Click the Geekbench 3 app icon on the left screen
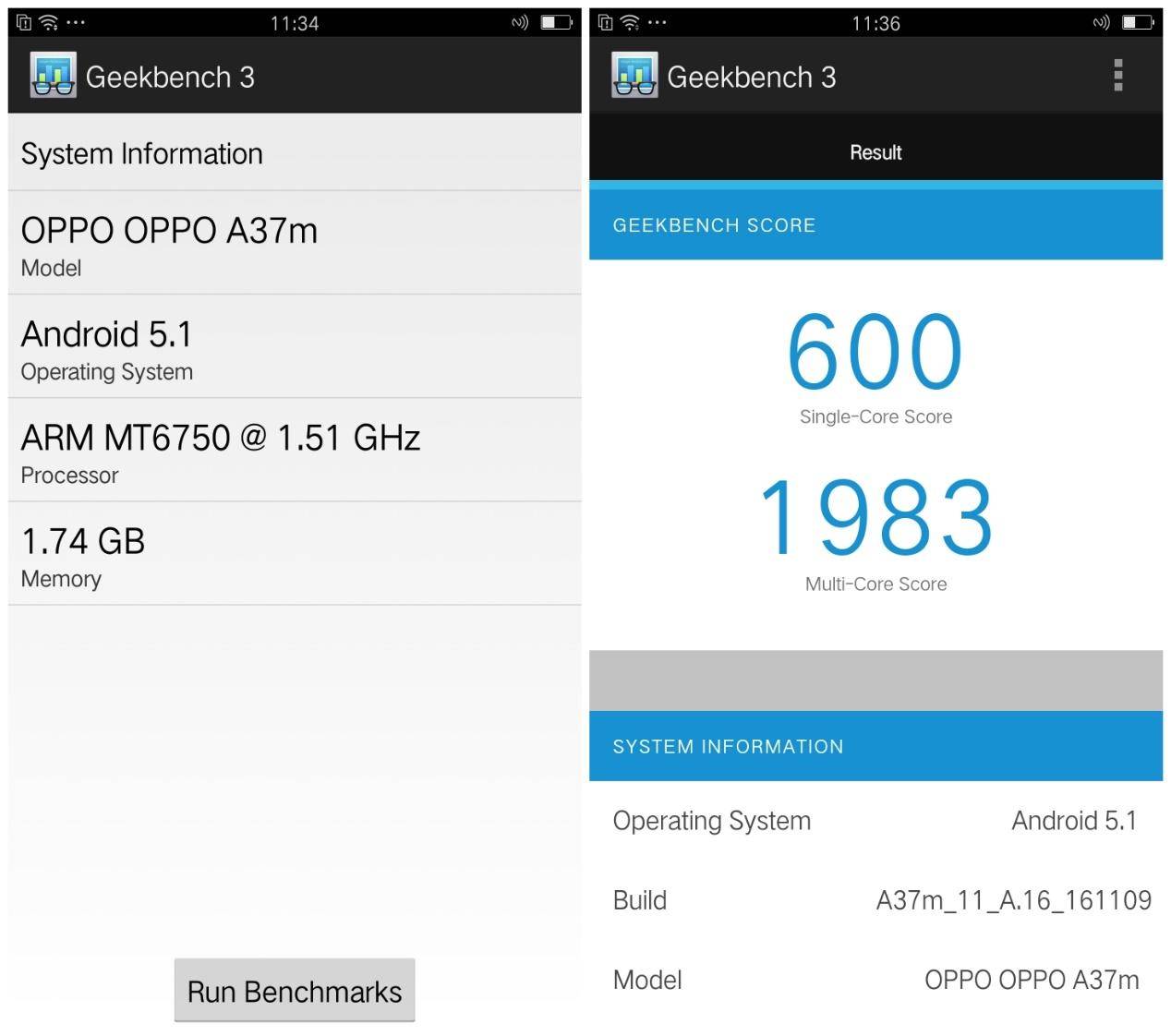The image size is (1171, 1036). tap(52, 75)
